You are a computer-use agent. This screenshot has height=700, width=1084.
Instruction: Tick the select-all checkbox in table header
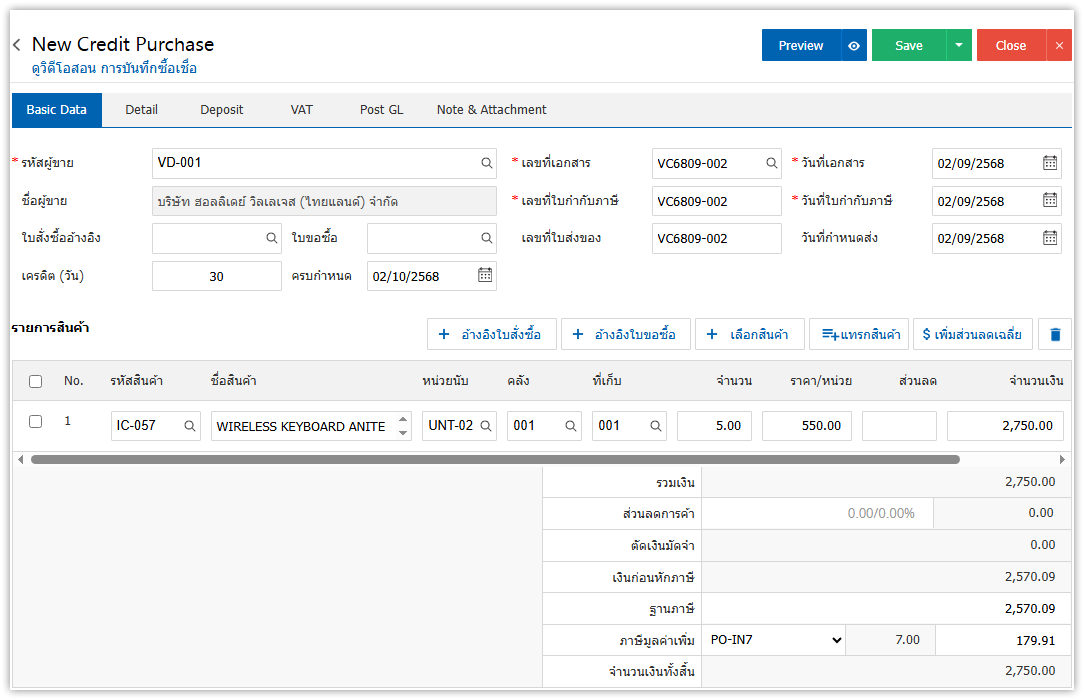coord(36,381)
